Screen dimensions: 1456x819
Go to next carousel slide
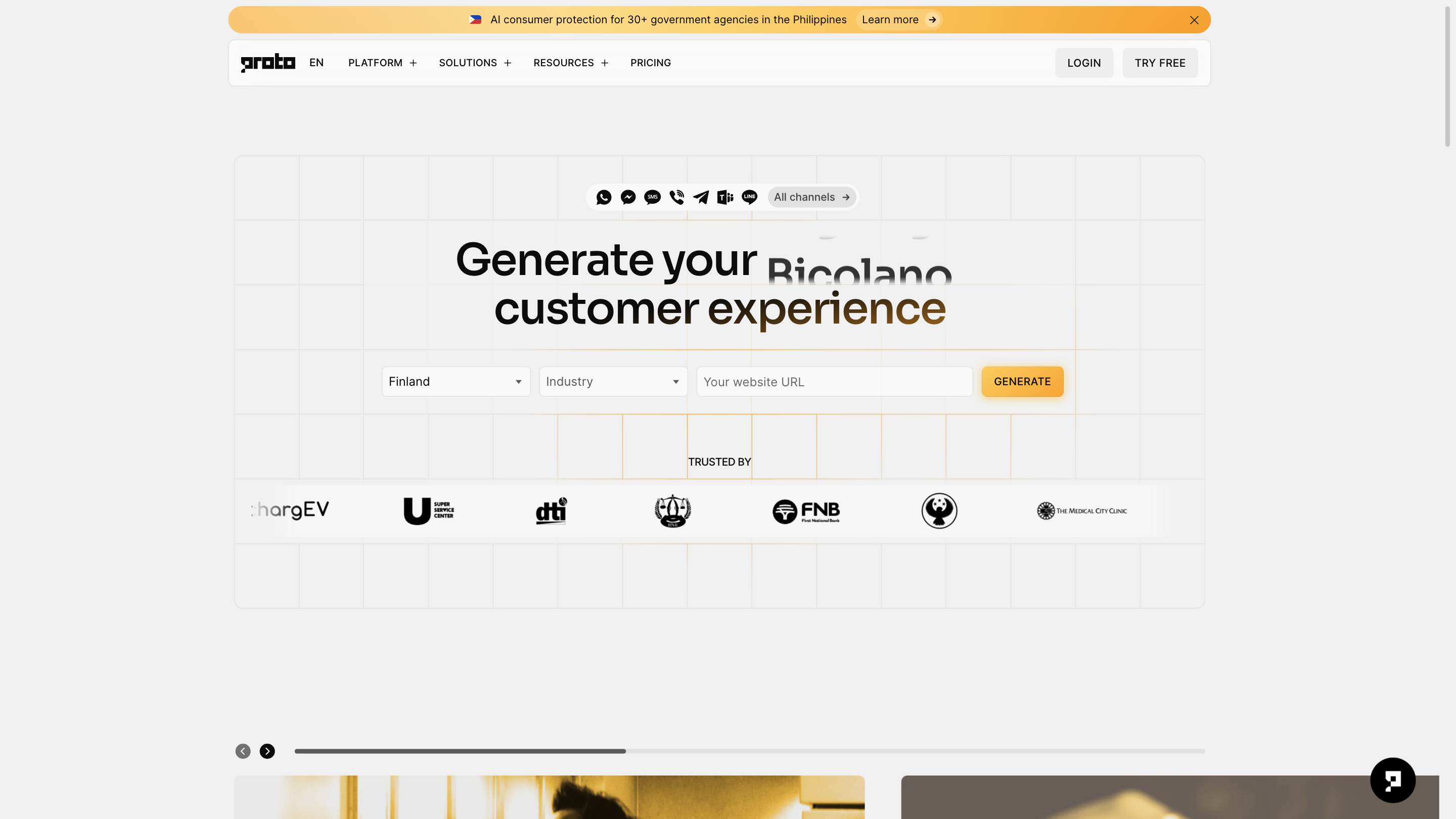[267, 751]
